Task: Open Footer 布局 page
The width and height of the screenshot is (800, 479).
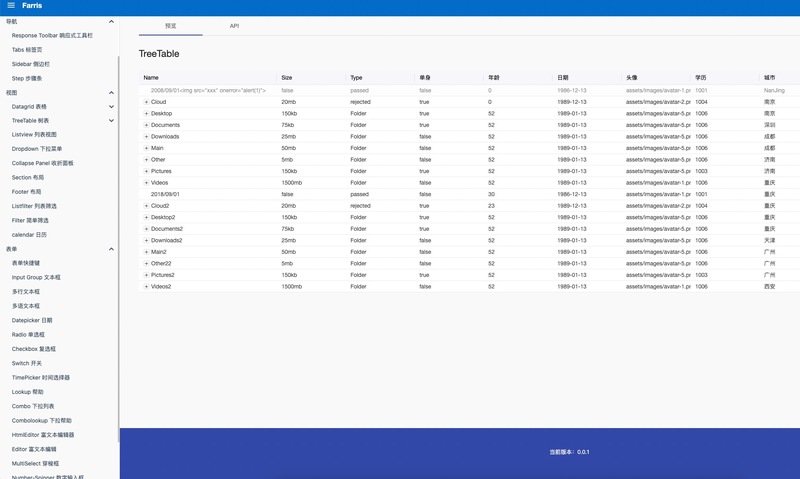Action: pyautogui.click(x=26, y=192)
